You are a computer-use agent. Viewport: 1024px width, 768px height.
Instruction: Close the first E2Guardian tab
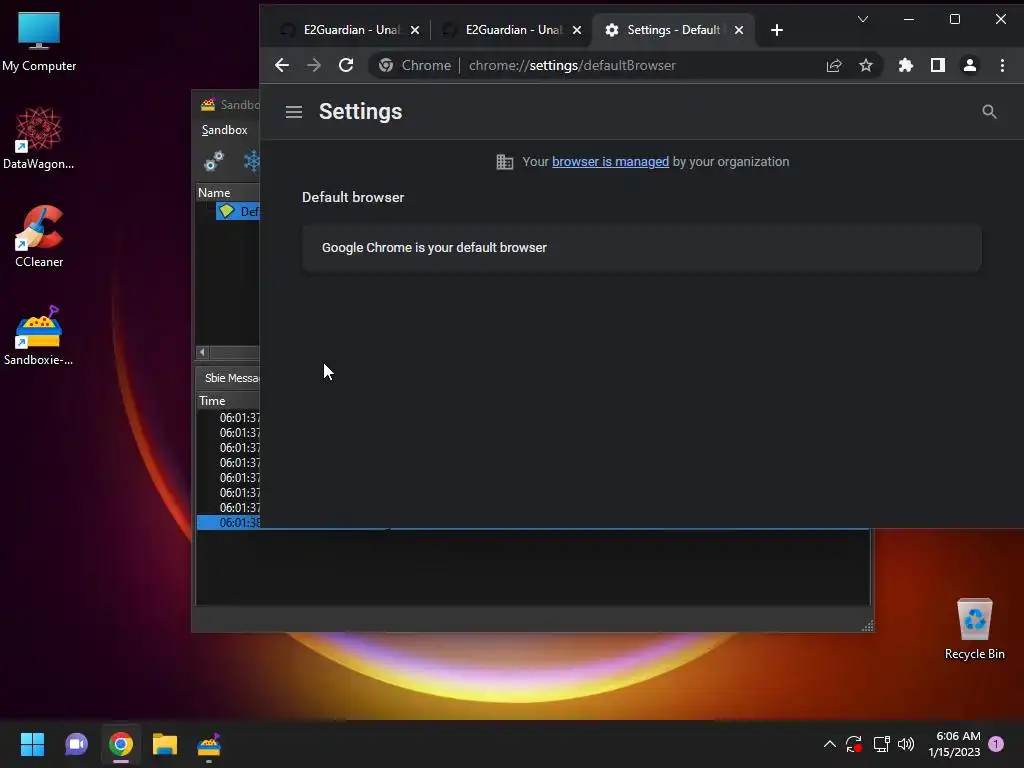click(415, 30)
